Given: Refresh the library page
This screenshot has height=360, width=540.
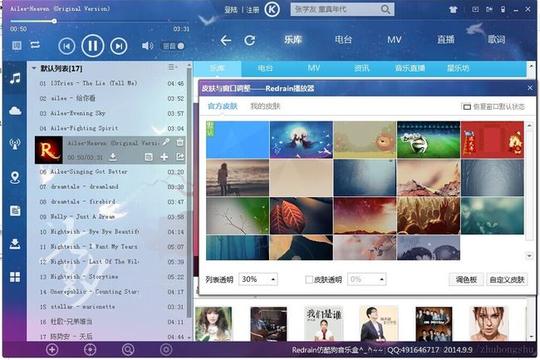Looking at the screenshot, I should point(250,41).
